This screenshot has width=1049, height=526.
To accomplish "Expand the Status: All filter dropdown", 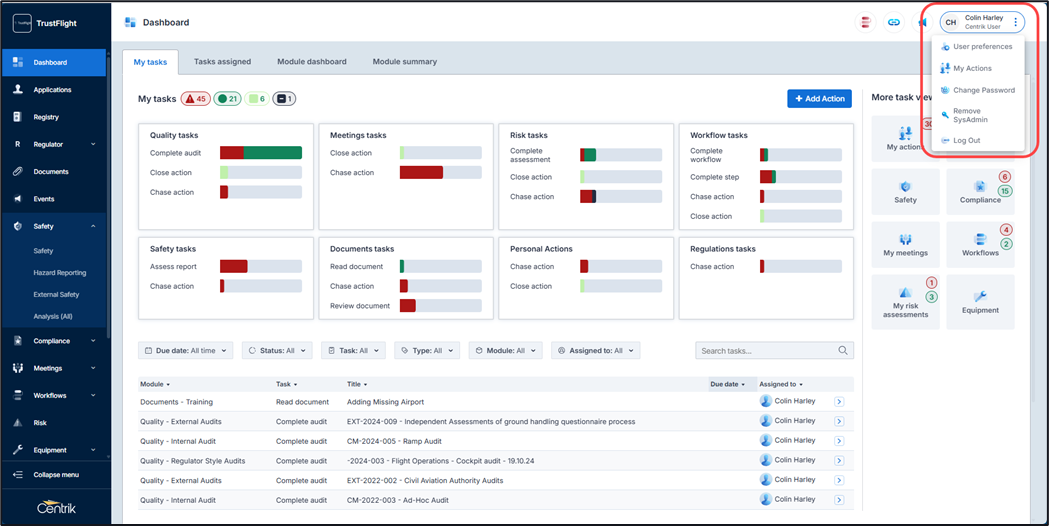I will (x=276, y=351).
